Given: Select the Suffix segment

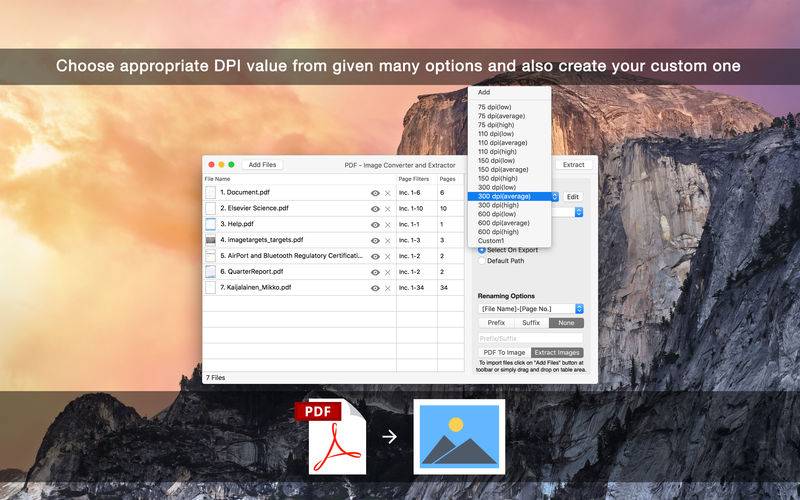Looking at the screenshot, I should [x=531, y=323].
